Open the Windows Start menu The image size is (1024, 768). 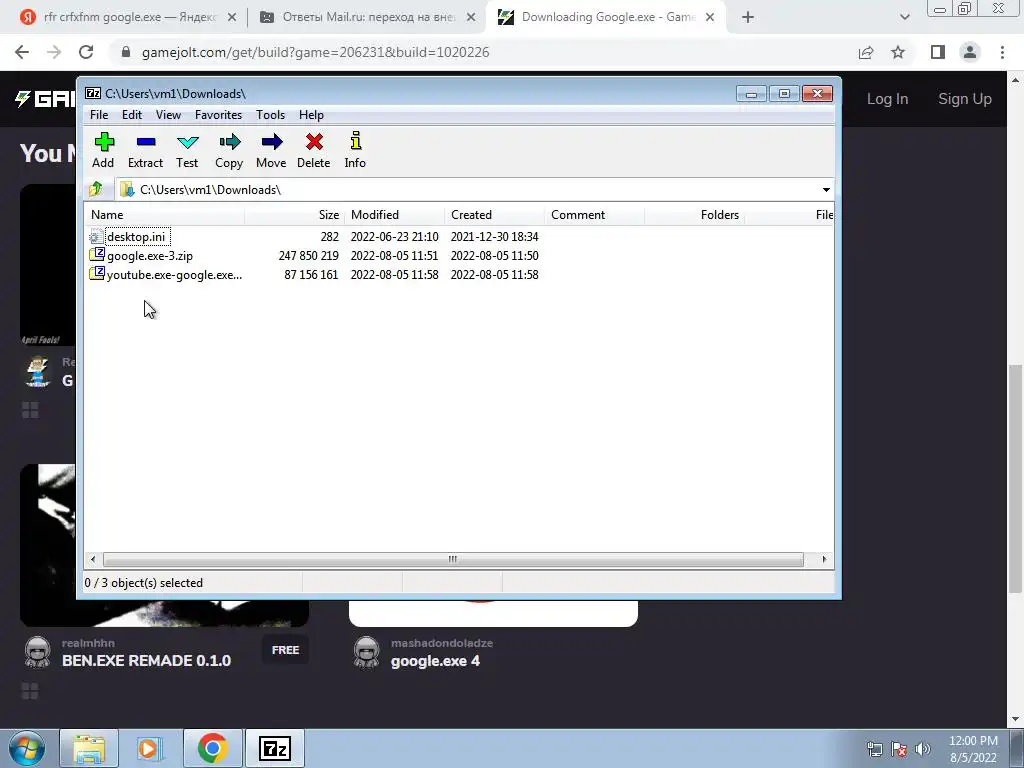tap(26, 748)
